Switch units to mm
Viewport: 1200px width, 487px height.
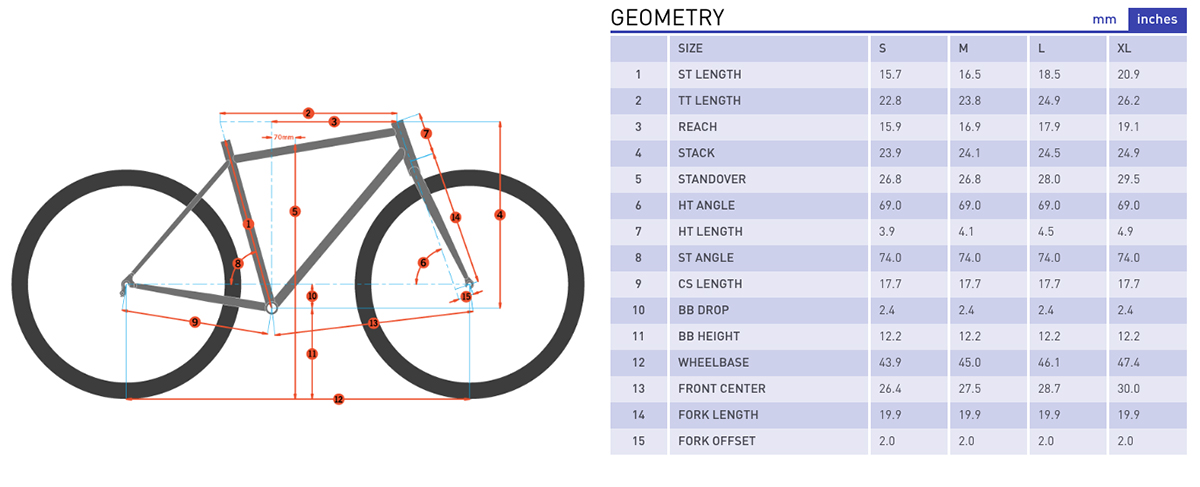pyautogui.click(x=1104, y=20)
